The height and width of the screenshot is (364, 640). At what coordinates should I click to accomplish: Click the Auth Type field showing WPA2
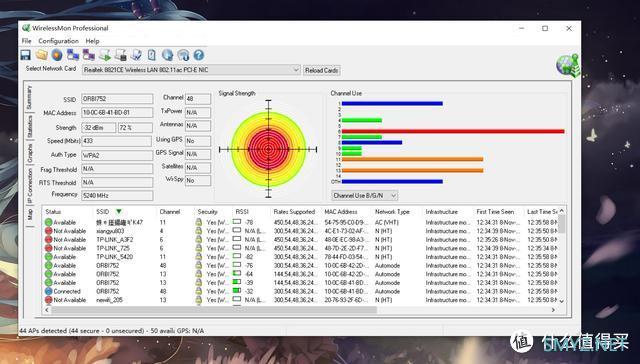(x=117, y=155)
